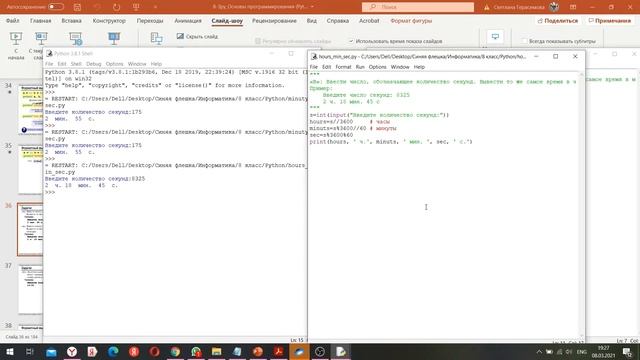This screenshot has height=360, width=640.
Task: Click the editor window vertical scrollbar
Action: [582, 206]
